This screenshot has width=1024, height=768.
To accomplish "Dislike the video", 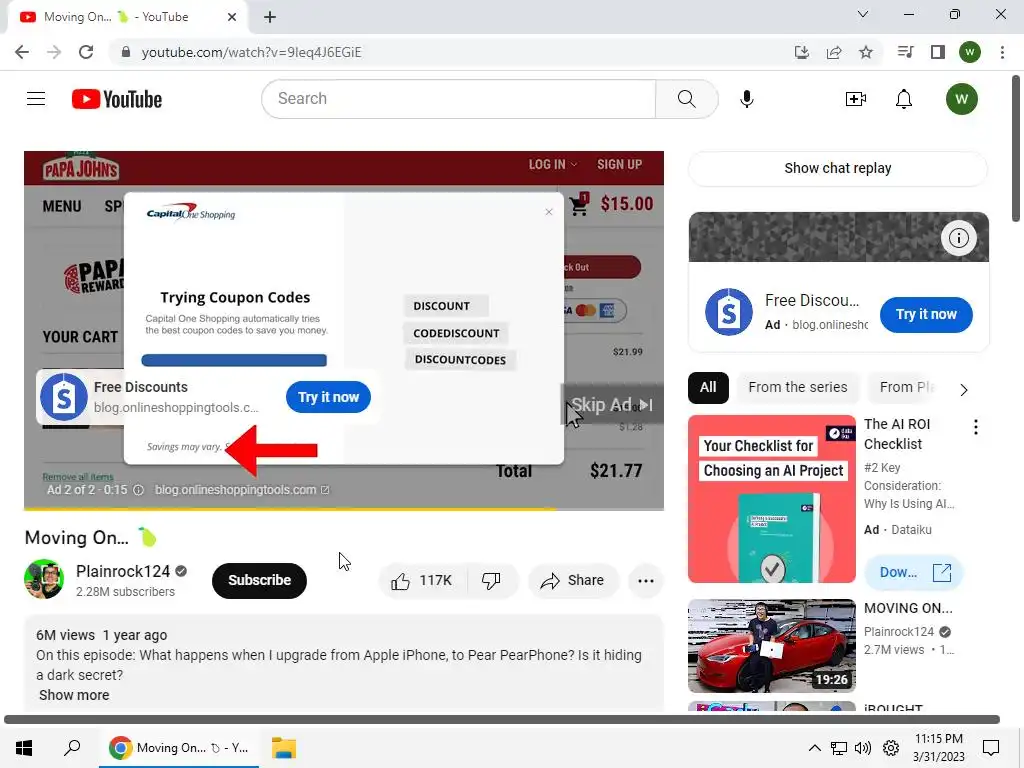I will (491, 581).
